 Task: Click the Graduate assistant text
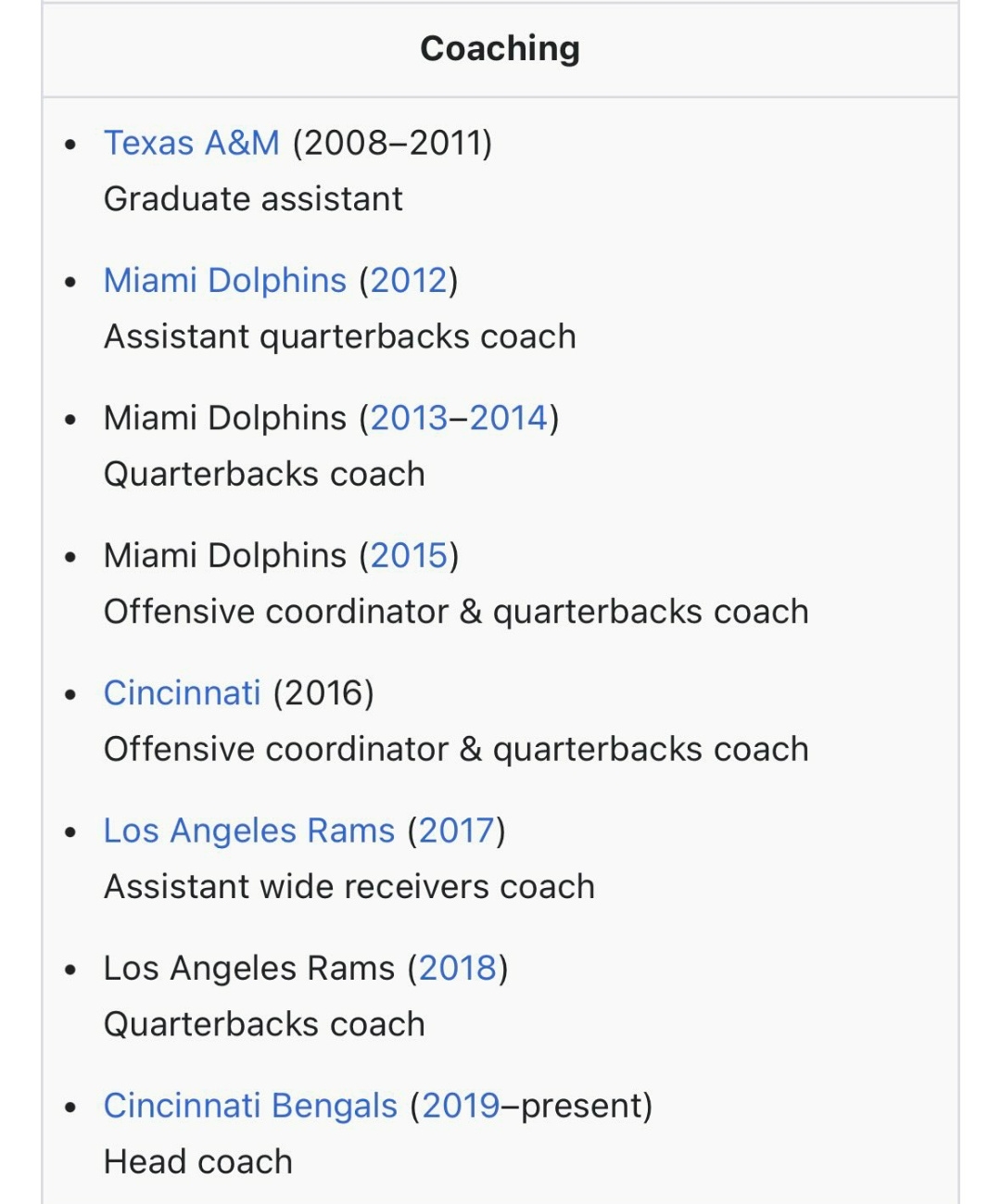[x=253, y=199]
